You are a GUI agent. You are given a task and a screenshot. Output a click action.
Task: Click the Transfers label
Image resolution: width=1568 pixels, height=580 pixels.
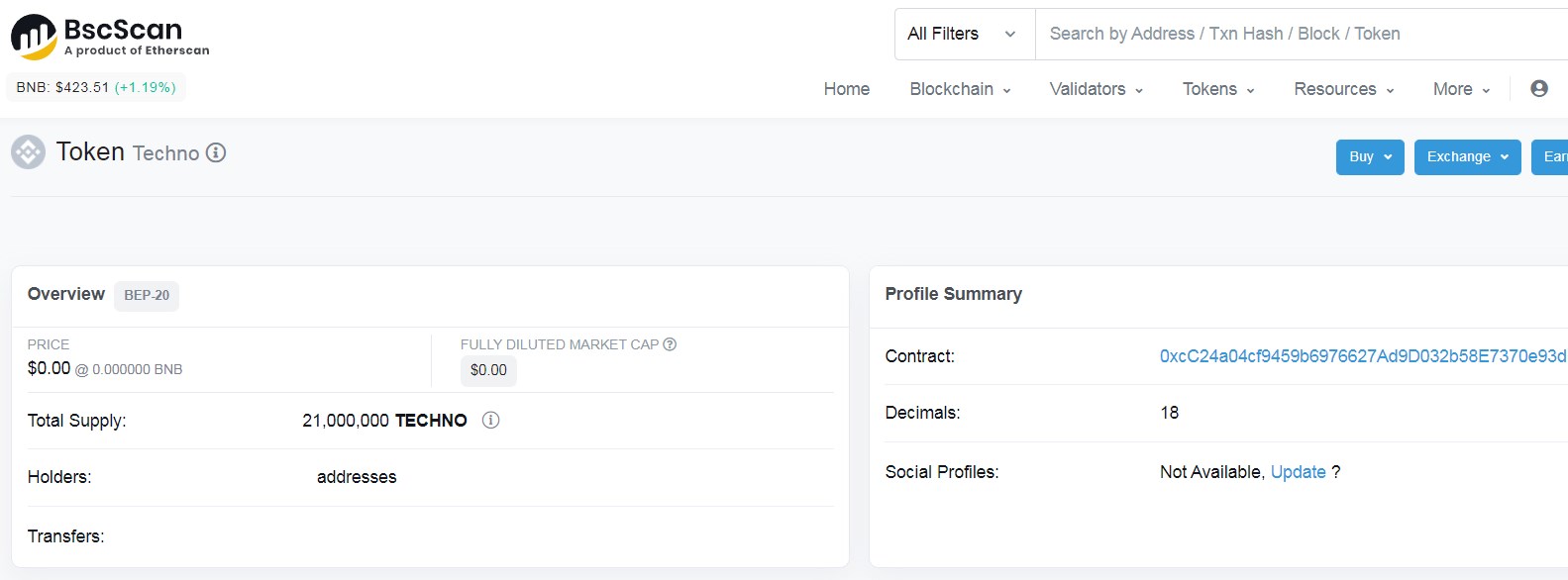pyautogui.click(x=65, y=536)
